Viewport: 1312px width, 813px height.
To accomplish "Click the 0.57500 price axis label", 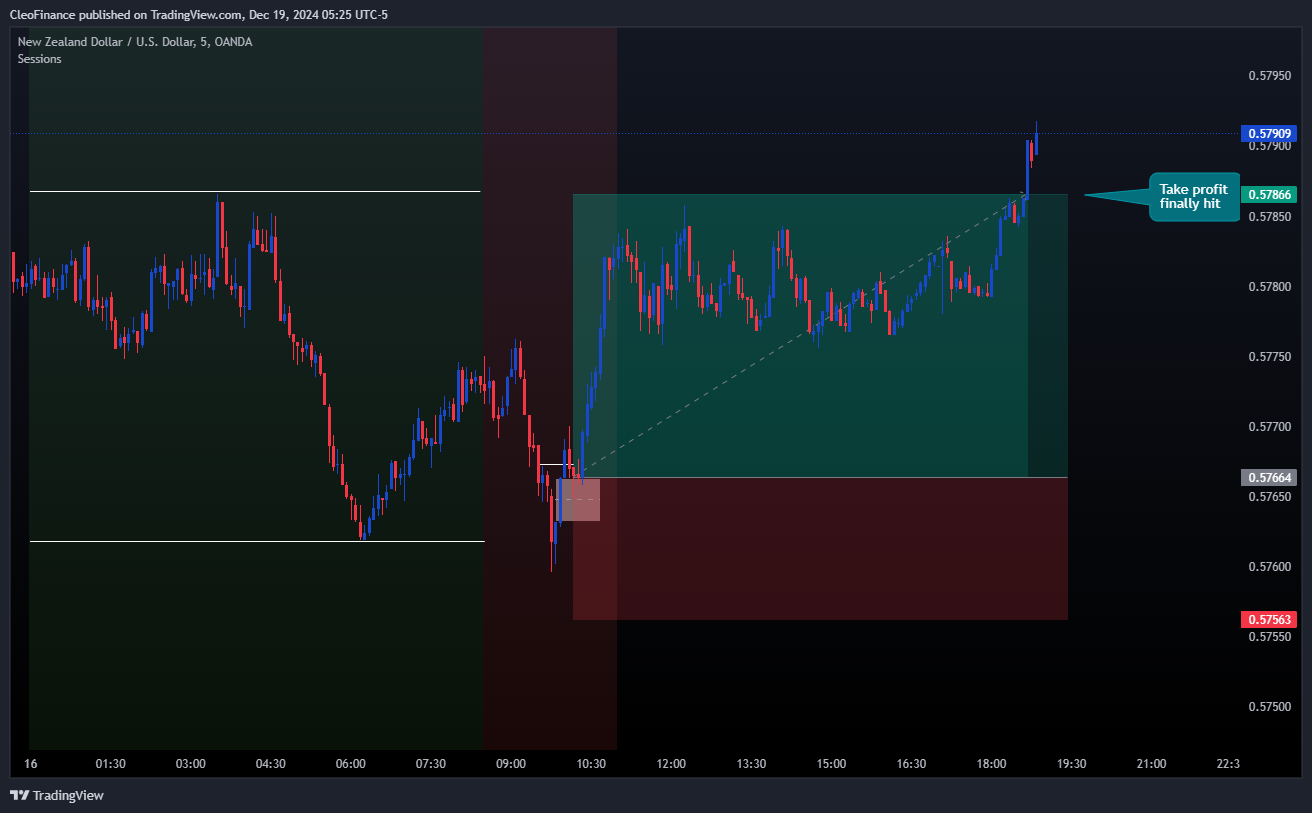I will pos(1270,707).
